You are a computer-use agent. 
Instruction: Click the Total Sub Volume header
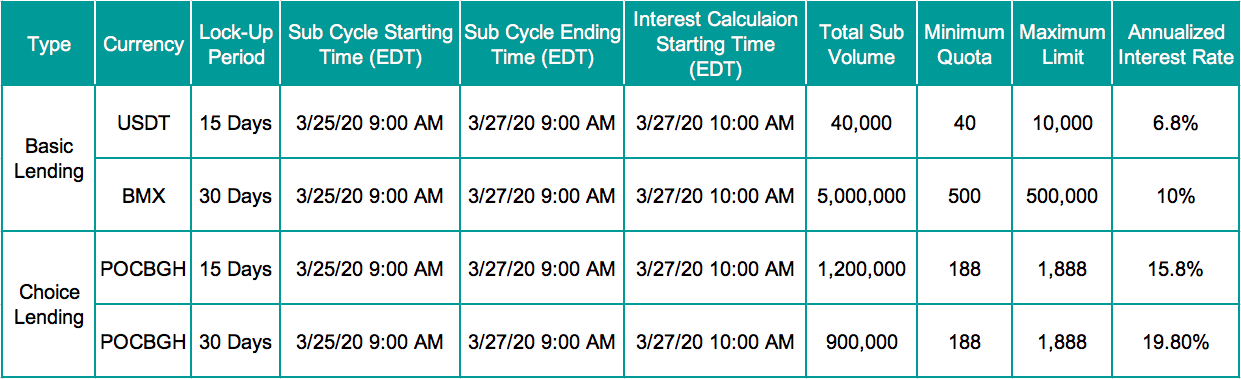click(861, 44)
